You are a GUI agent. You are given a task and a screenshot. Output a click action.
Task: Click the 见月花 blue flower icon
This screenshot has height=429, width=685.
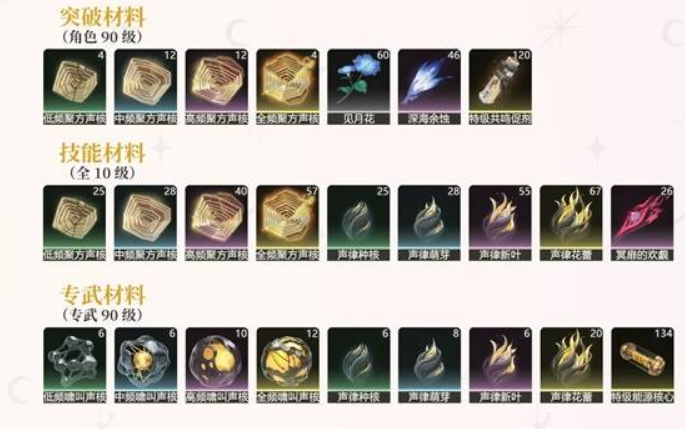tap(359, 86)
